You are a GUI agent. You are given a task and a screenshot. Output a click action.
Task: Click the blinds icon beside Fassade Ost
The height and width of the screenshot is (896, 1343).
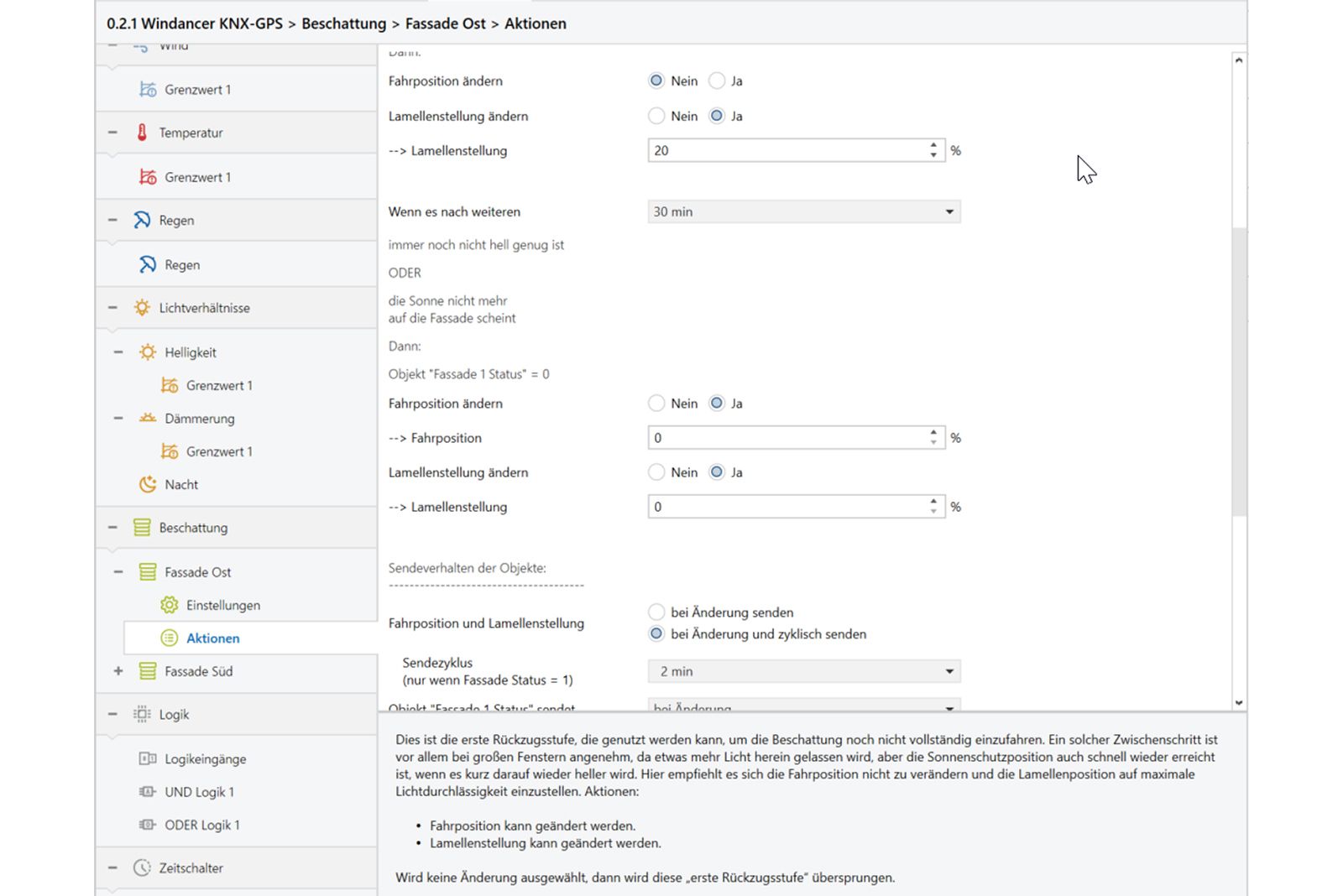(x=148, y=572)
